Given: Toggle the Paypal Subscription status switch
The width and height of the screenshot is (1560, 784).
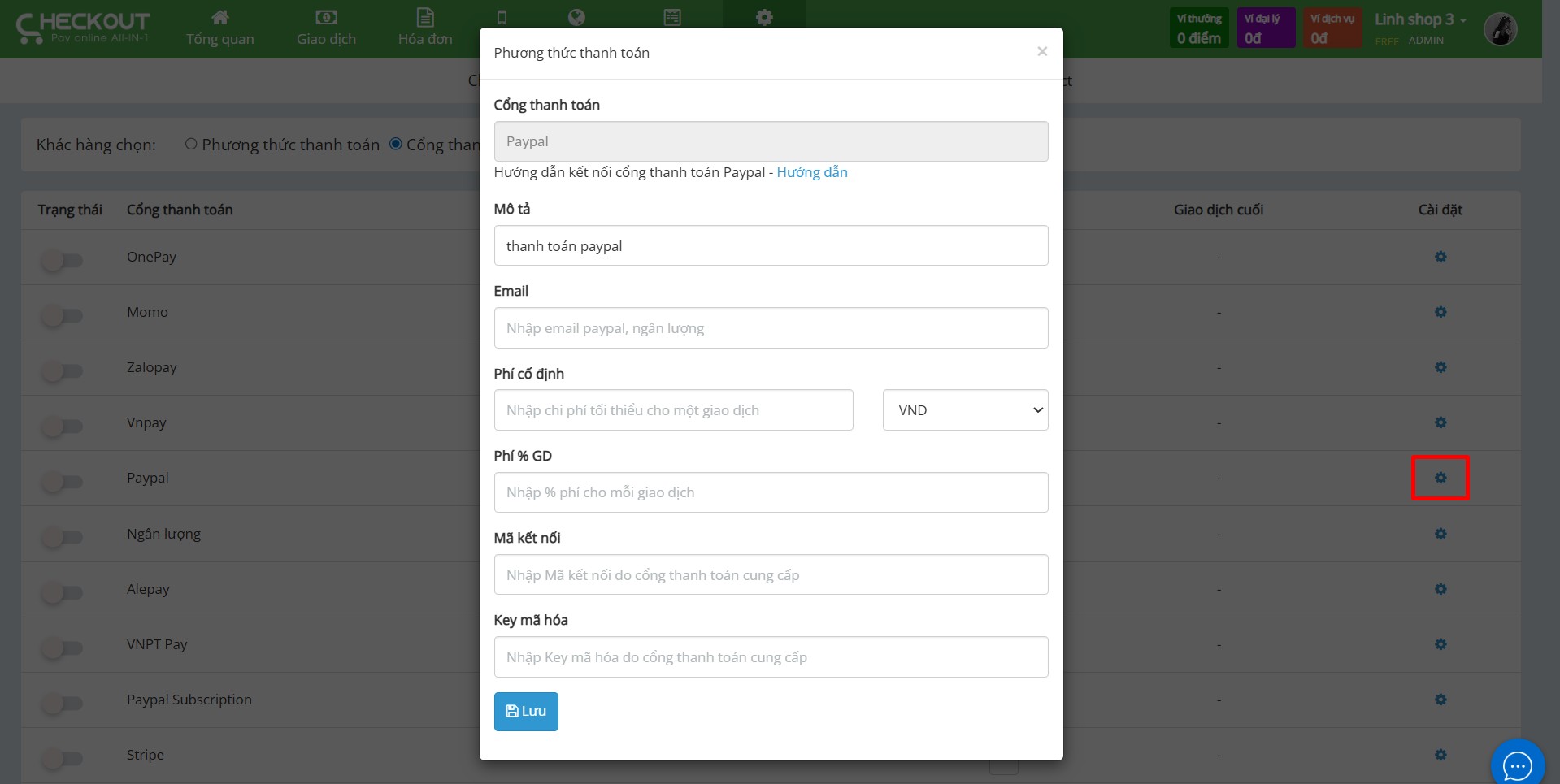Looking at the screenshot, I should click(x=63, y=704).
